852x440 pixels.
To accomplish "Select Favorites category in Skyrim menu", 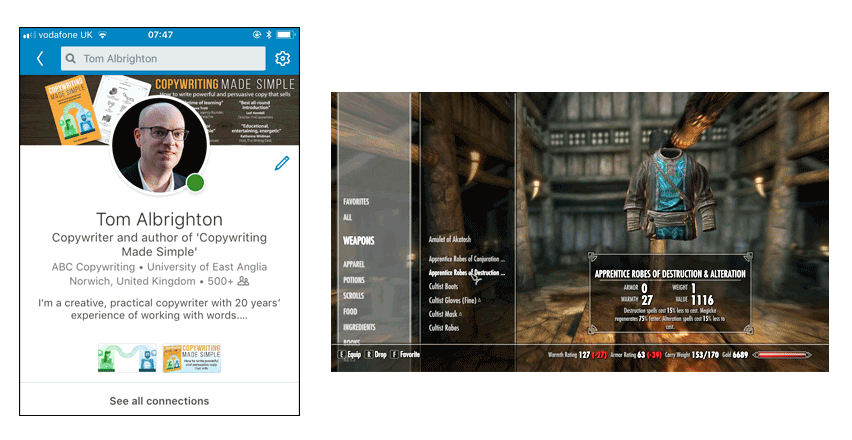I will point(356,202).
